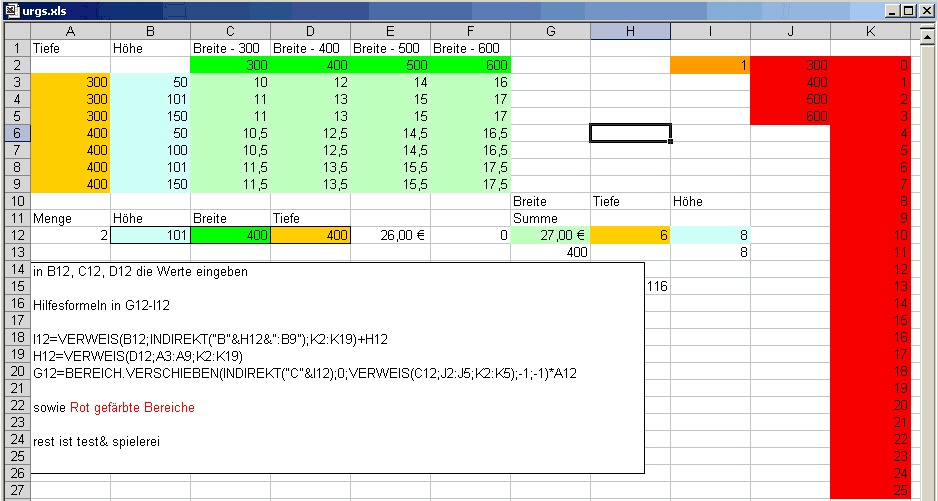This screenshot has height=501, width=938.
Task: Click bright green cell C2 with 300
Action: coord(230,65)
